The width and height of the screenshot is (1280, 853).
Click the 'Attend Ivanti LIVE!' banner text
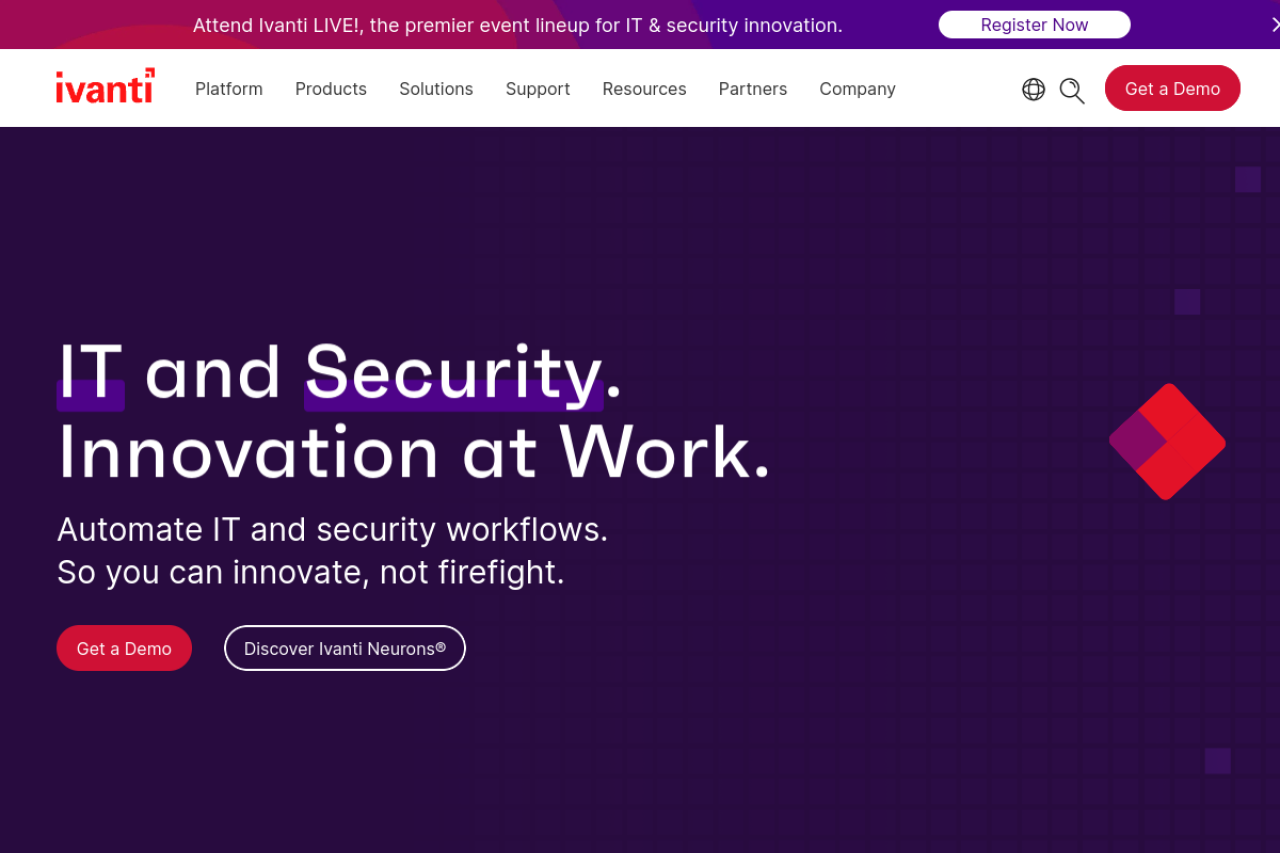pos(518,25)
